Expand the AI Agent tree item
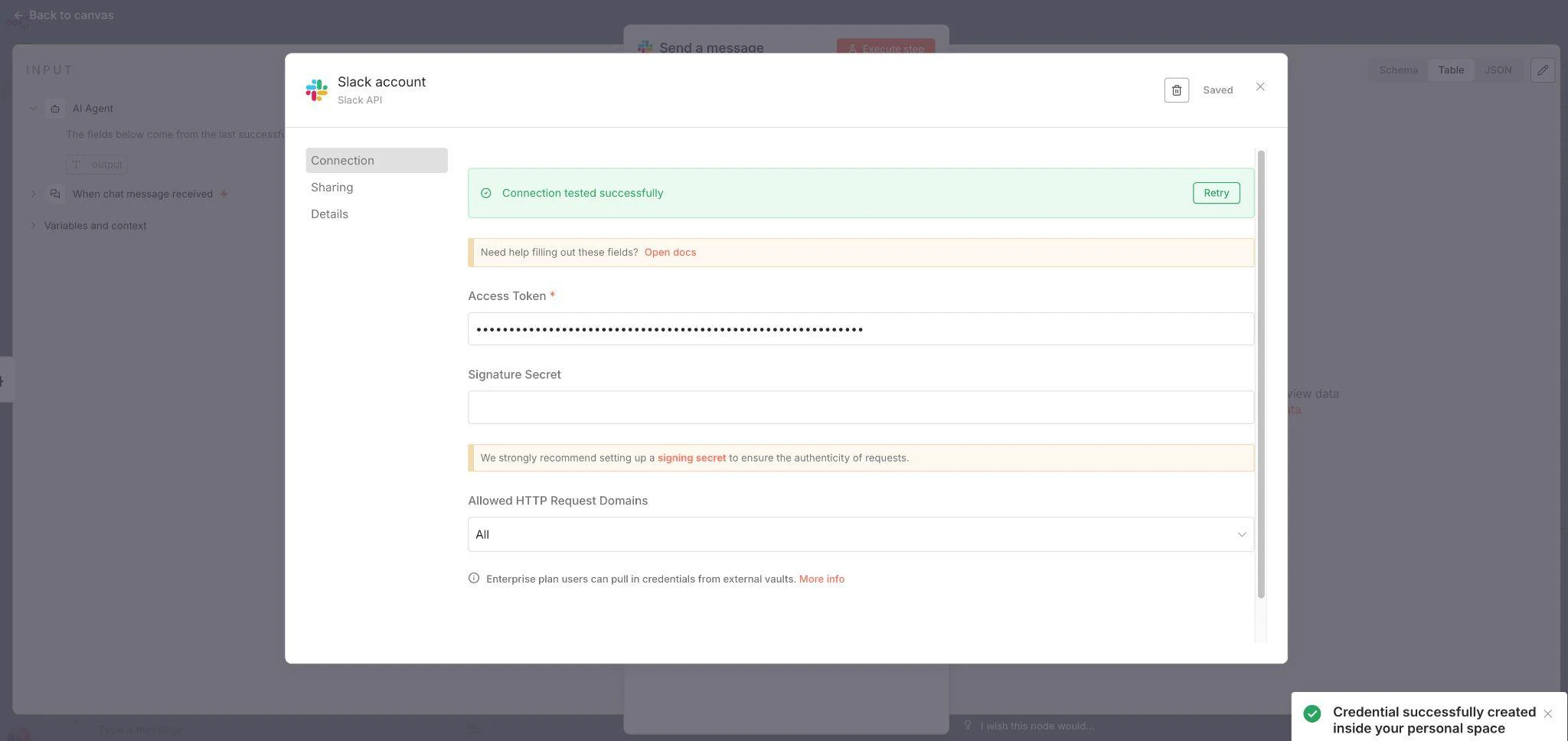Screen dimensions: 1568x741 coord(34,109)
